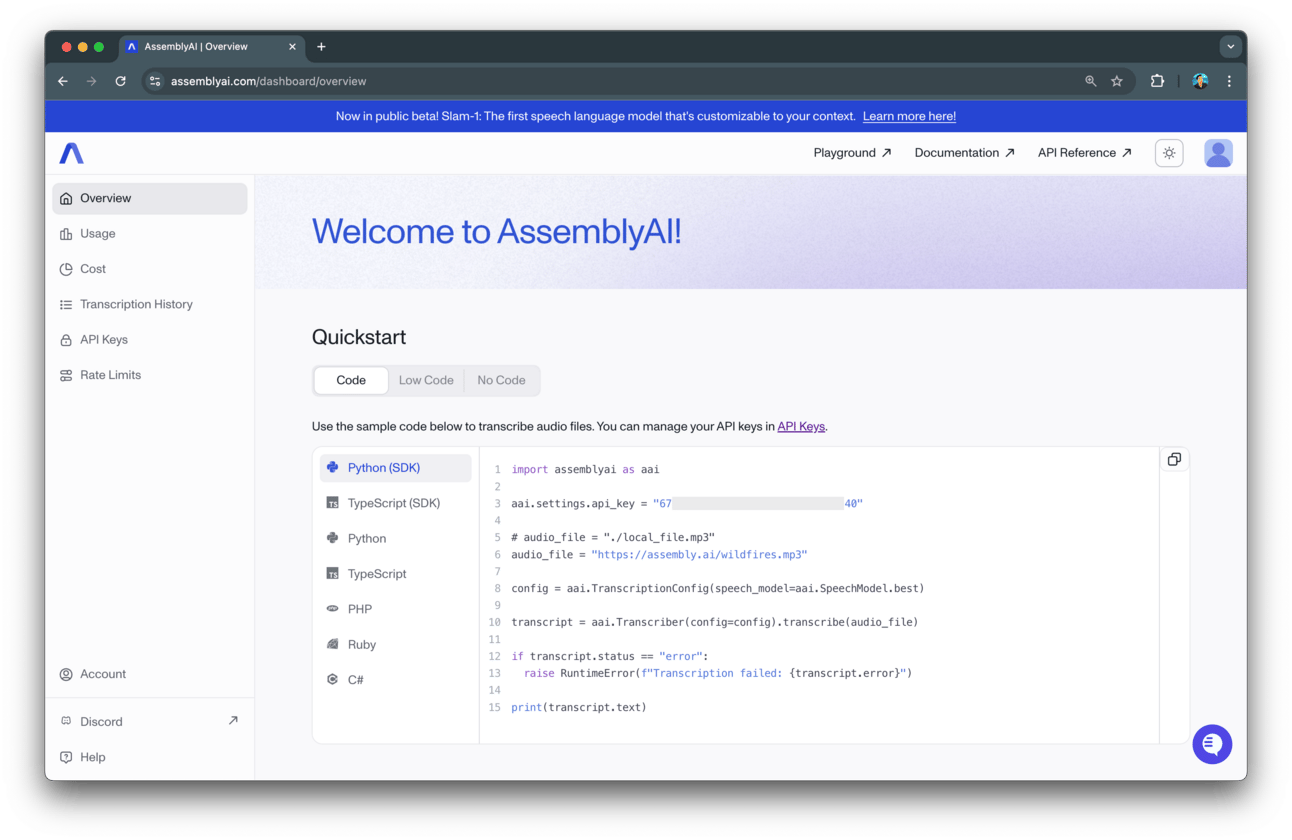The height and width of the screenshot is (840, 1292).
Task: Close the AssemblyAI Overview tab
Action: [293, 47]
